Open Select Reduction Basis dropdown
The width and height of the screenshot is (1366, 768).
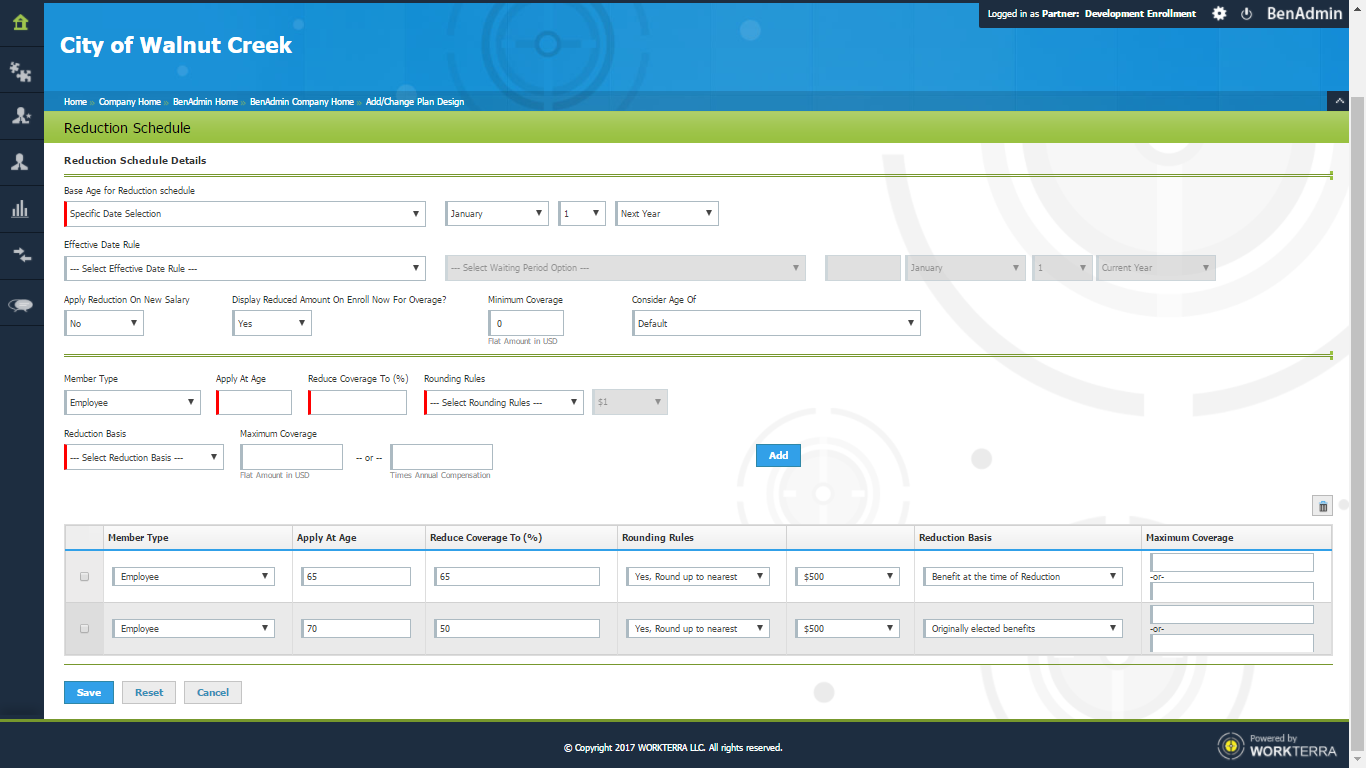[x=144, y=457]
